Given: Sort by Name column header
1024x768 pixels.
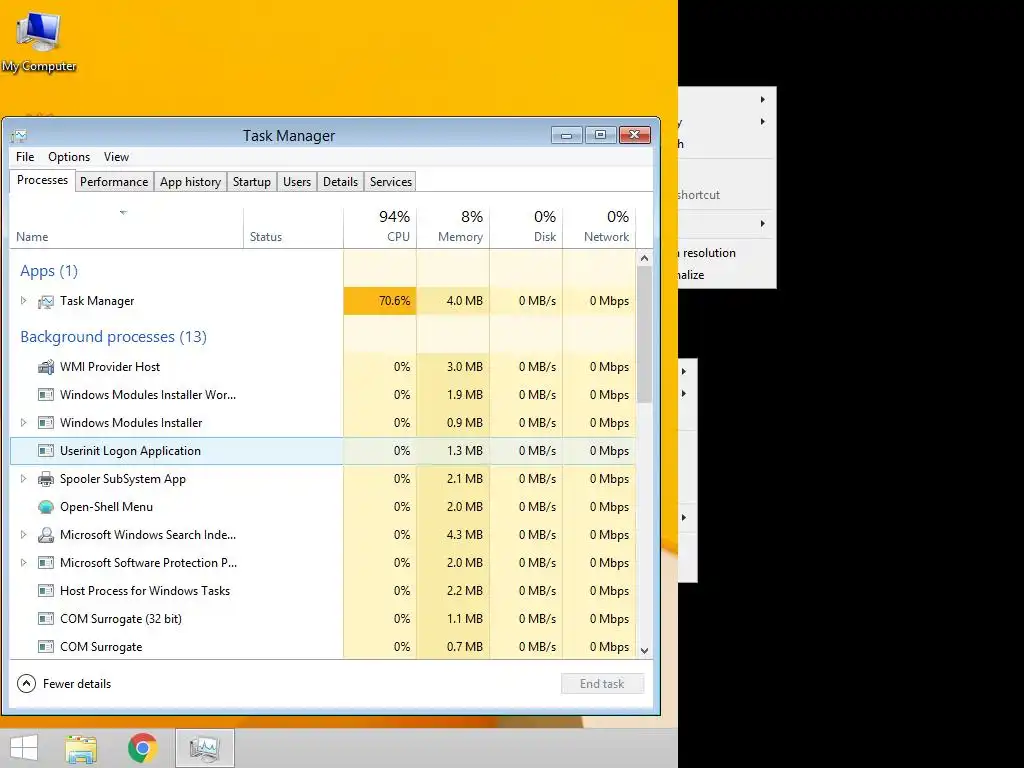Looking at the screenshot, I should tap(127, 228).
